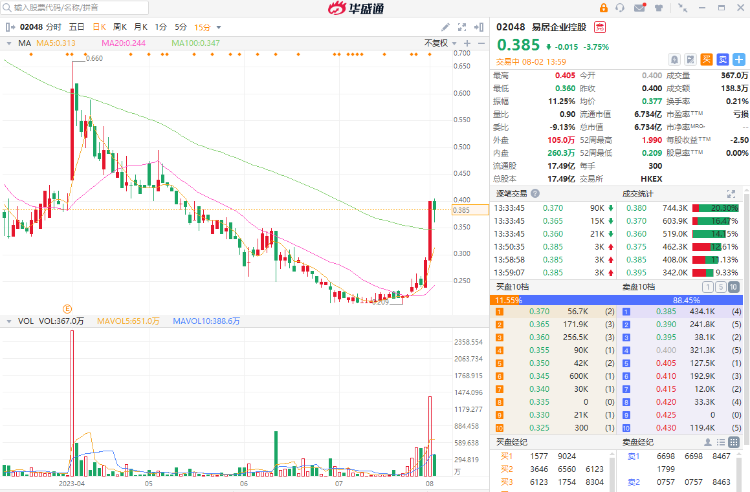Screen dimensions: 750x492
Task: Select the 1分 one-minute chart tab
Action: (161, 27)
